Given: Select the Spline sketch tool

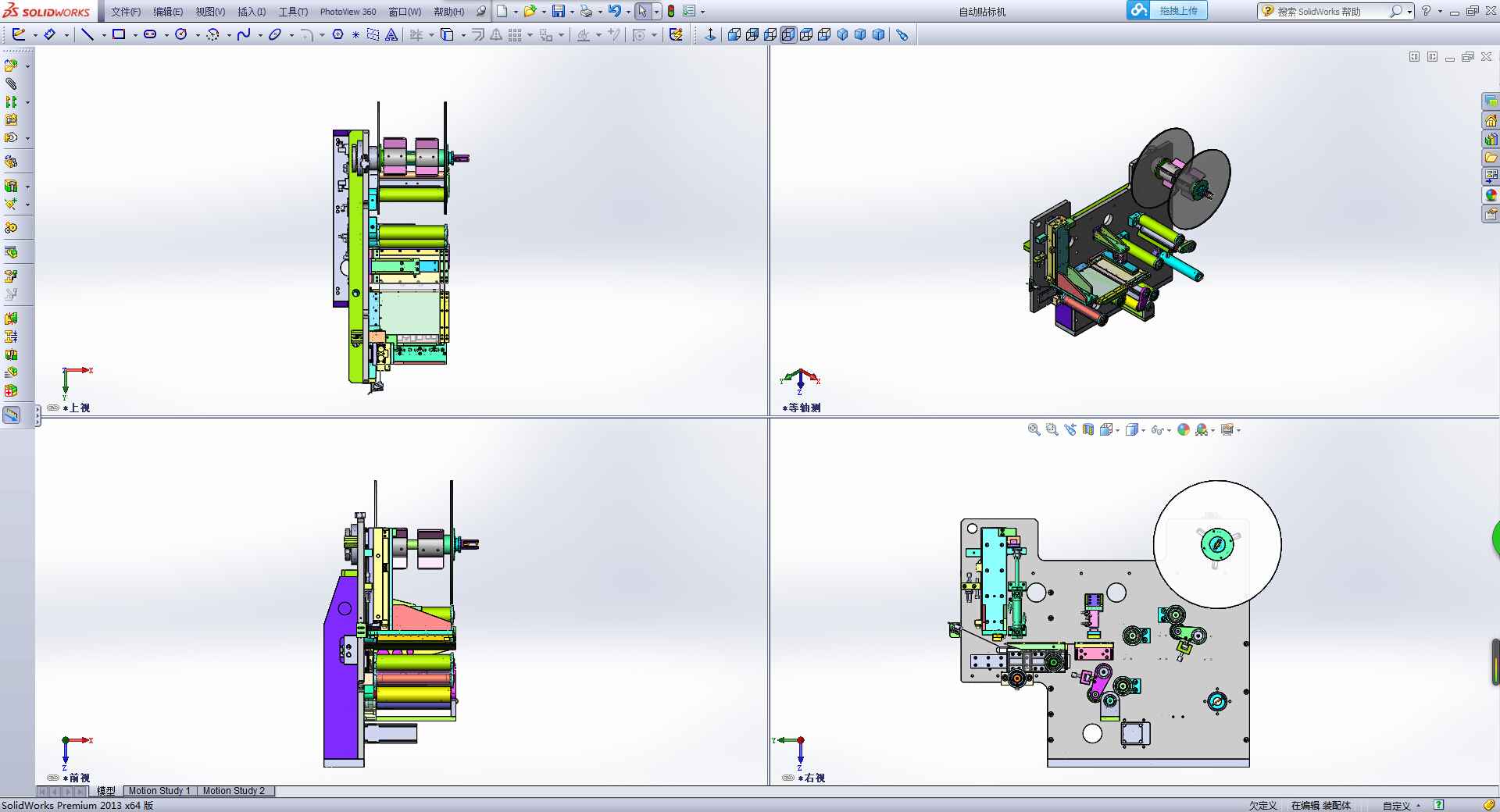Looking at the screenshot, I should 244,34.
